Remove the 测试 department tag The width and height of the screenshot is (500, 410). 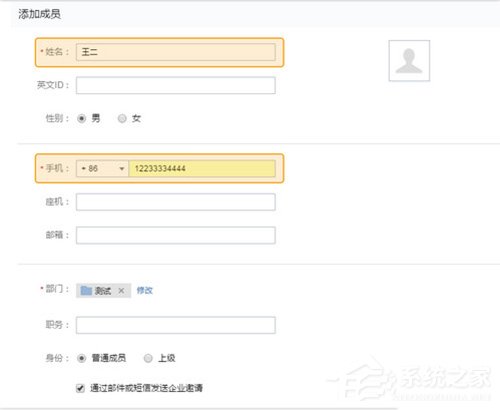121,291
